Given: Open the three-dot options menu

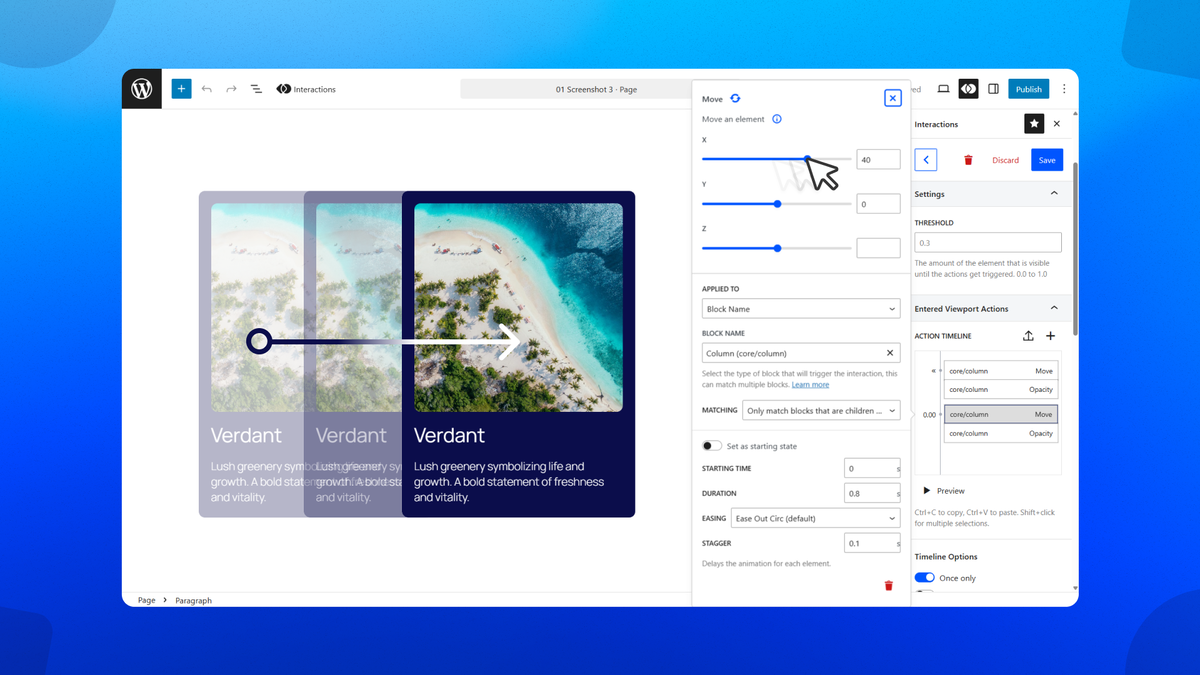Looking at the screenshot, I should tap(1064, 88).
